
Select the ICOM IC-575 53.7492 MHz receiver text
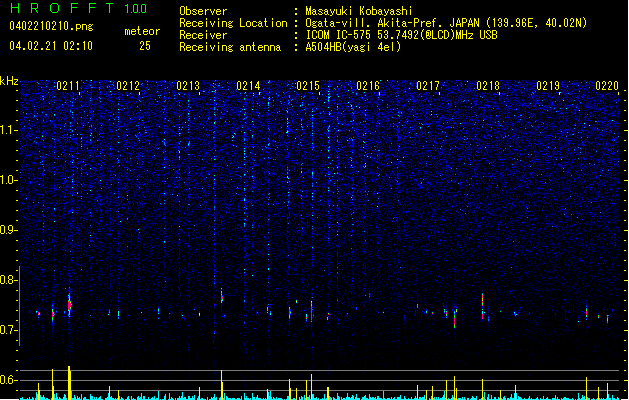click(402, 35)
